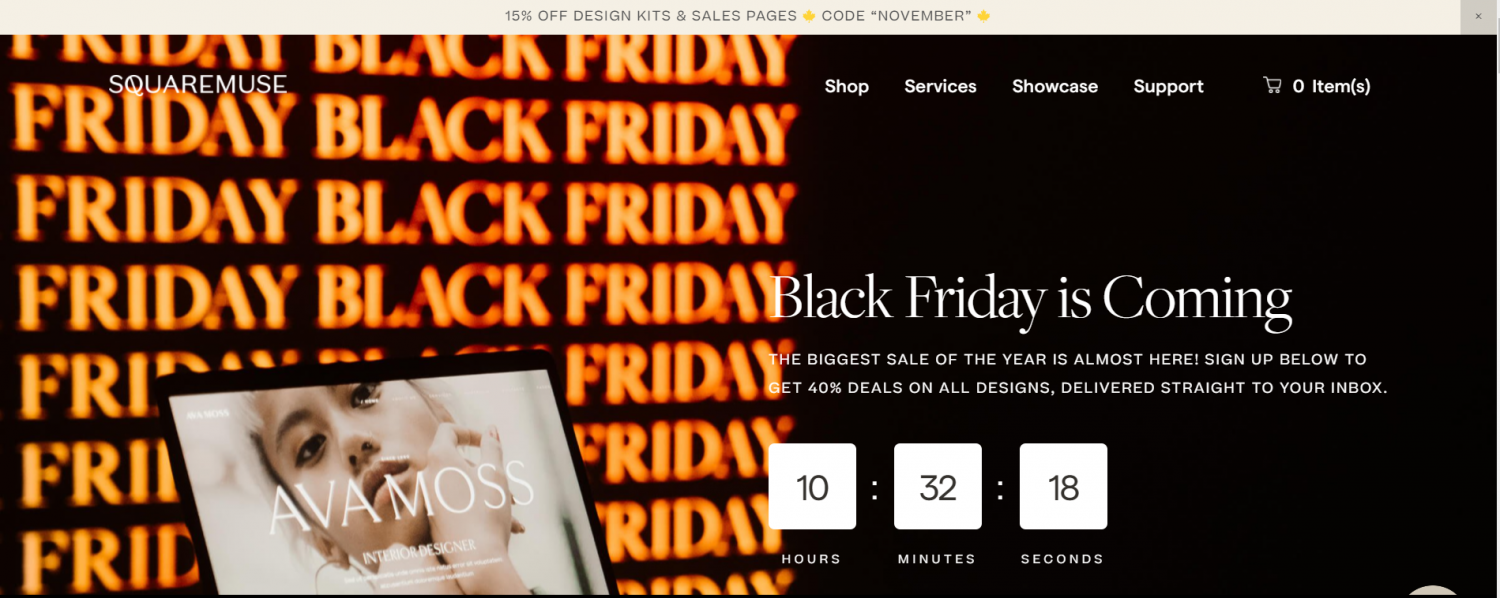Click the maple leaf after NOVEMBER code
Viewport: 1500px width, 598px height.
[x=983, y=16]
